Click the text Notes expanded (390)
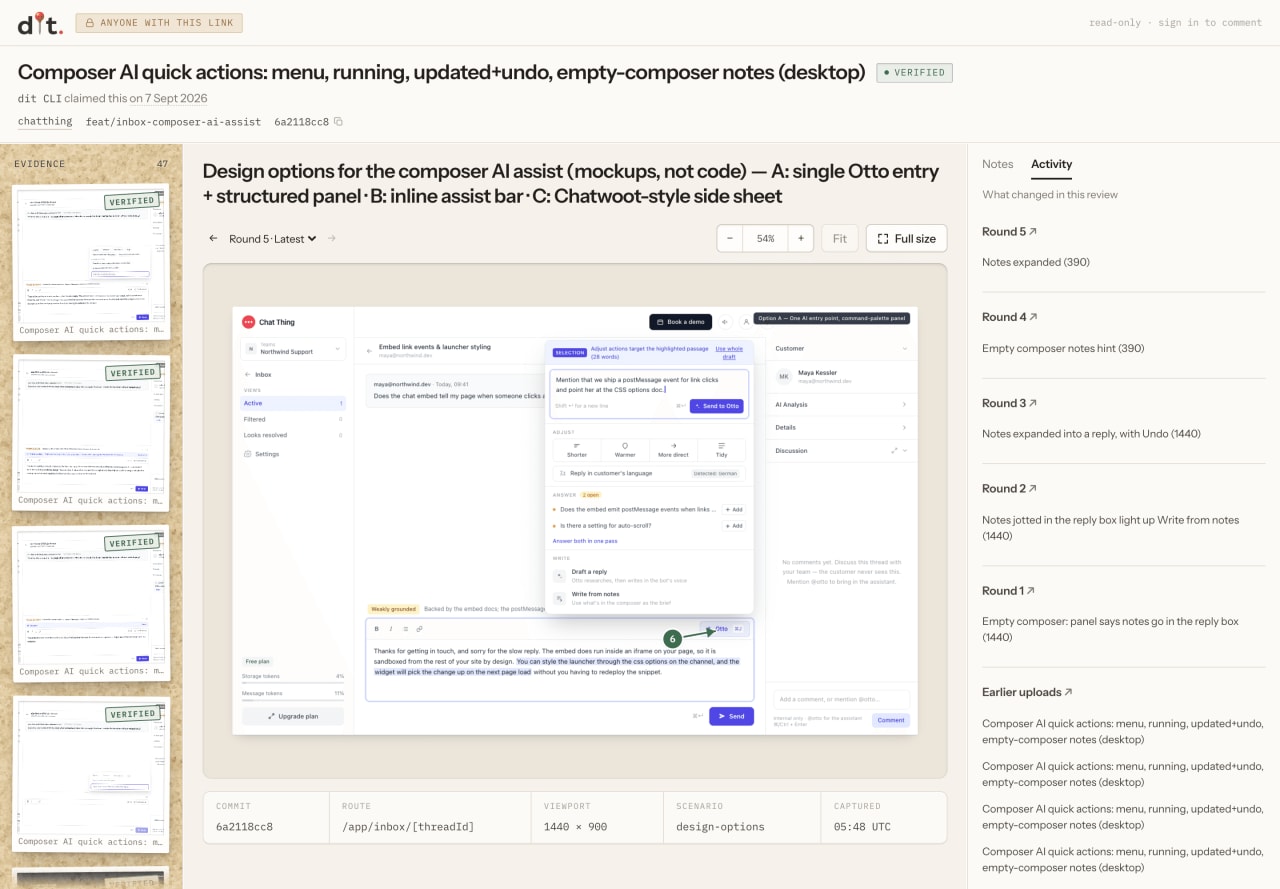Screen dimensions: 1280x889 (1036, 262)
